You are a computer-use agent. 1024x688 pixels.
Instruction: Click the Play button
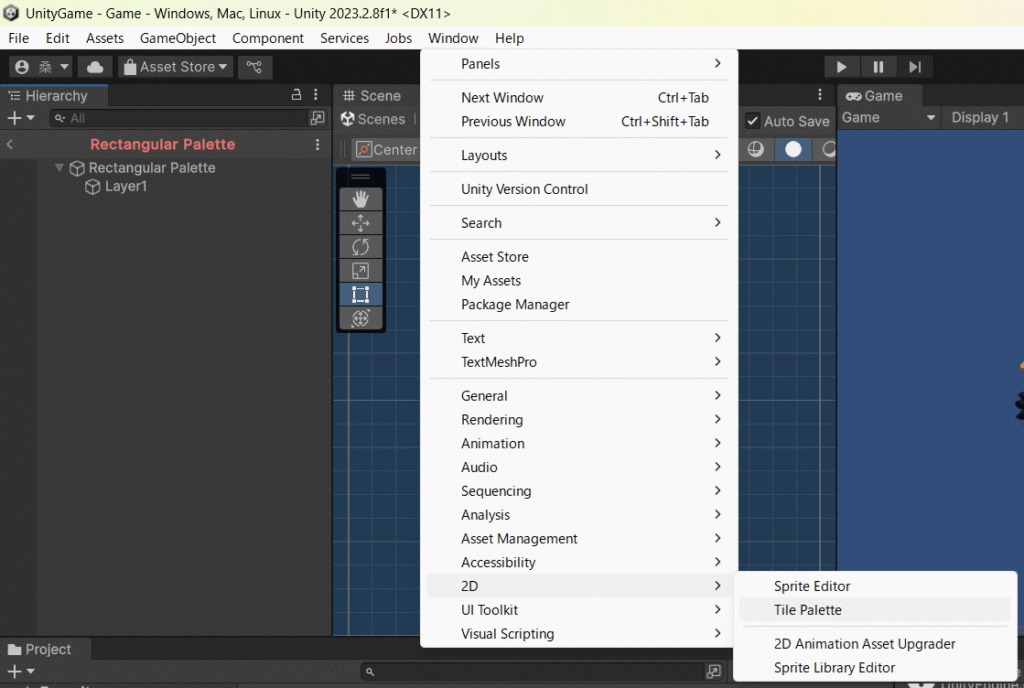click(x=841, y=67)
